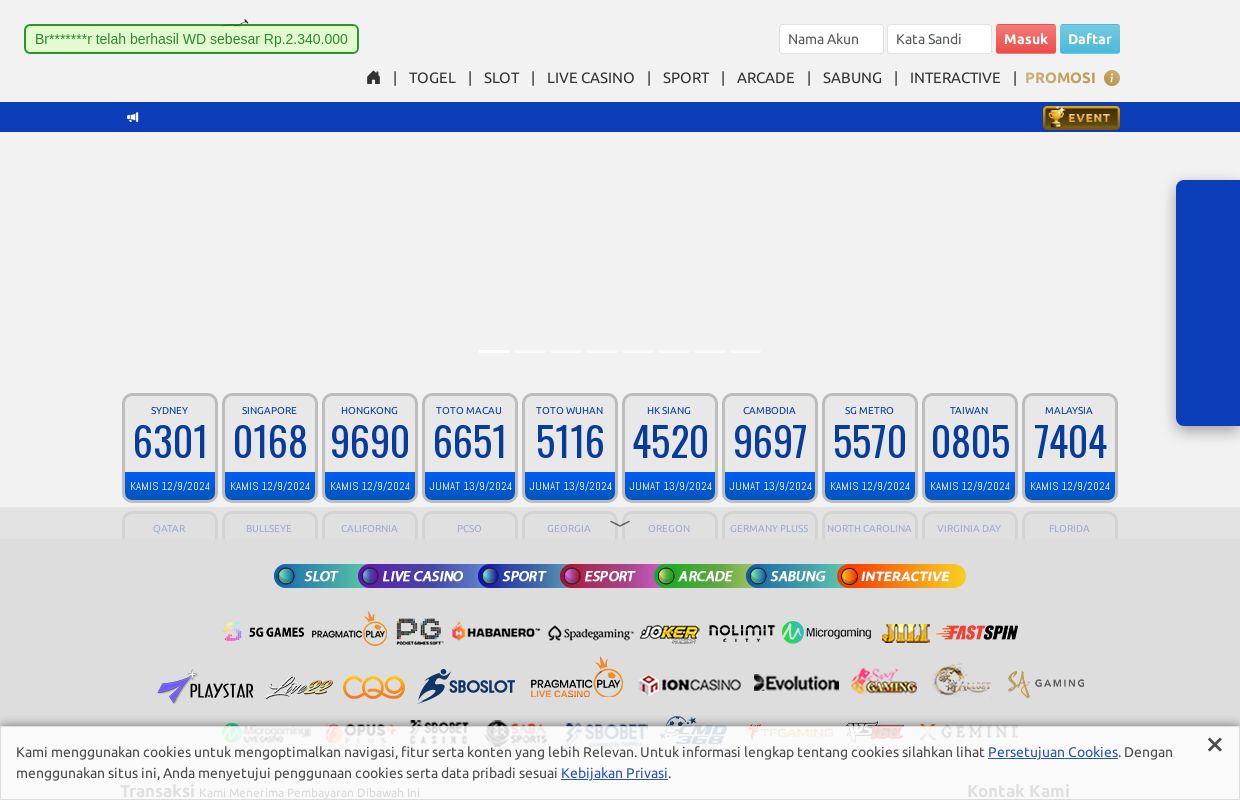
Task: Select the PlayStar provider logo
Action: click(205, 687)
